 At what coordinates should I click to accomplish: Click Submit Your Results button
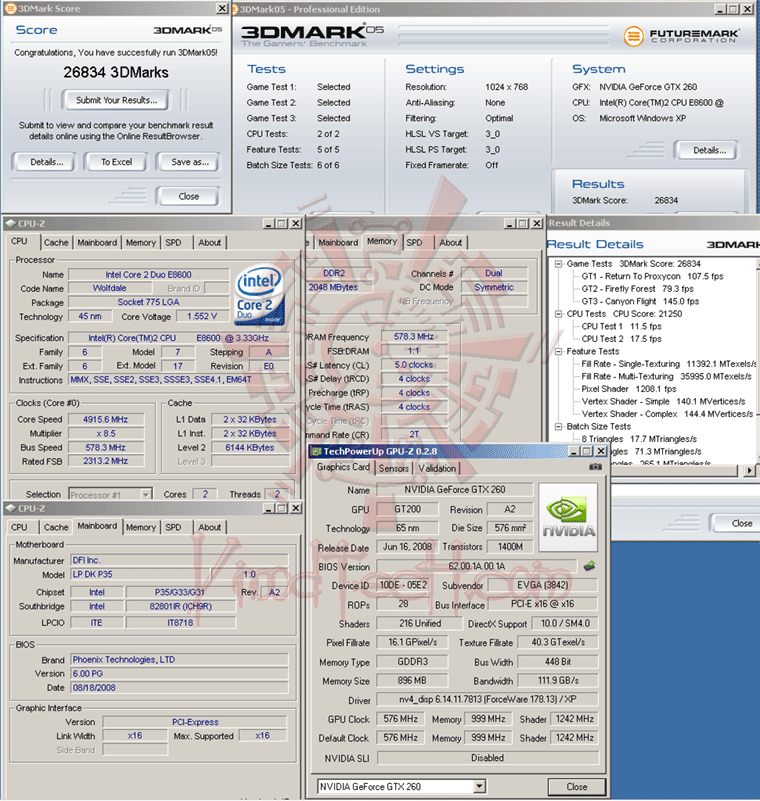pyautogui.click(x=116, y=100)
